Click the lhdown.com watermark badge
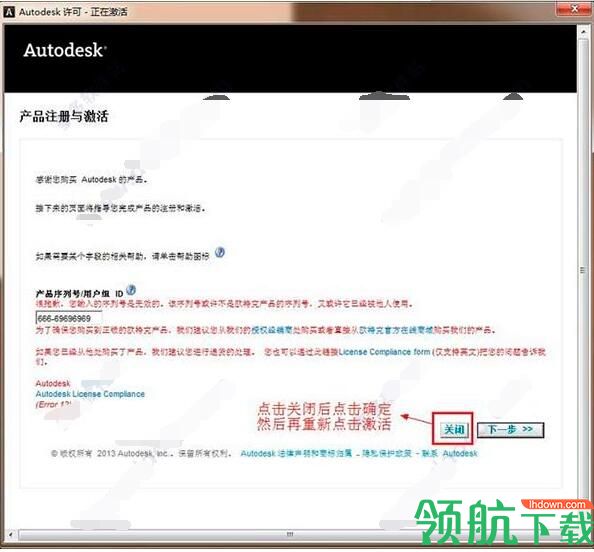Image resolution: width=594 pixels, height=552 pixels. 556,504
